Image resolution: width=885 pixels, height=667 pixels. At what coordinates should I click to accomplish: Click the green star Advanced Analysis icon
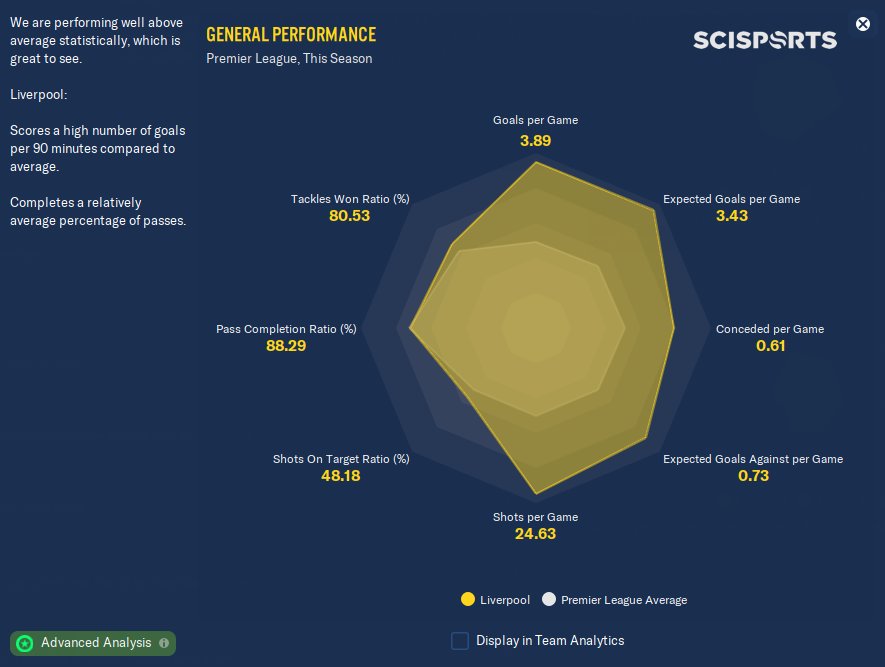[x=25, y=643]
